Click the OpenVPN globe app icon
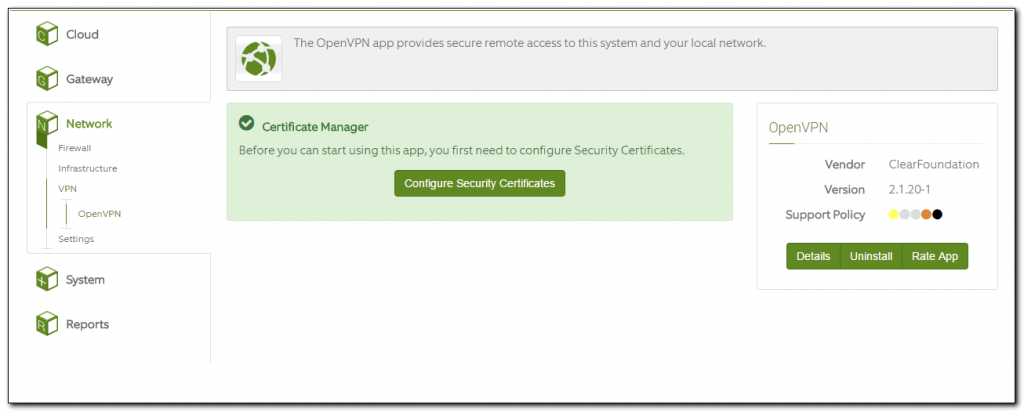This screenshot has height=412, width=1024. click(x=260, y=59)
